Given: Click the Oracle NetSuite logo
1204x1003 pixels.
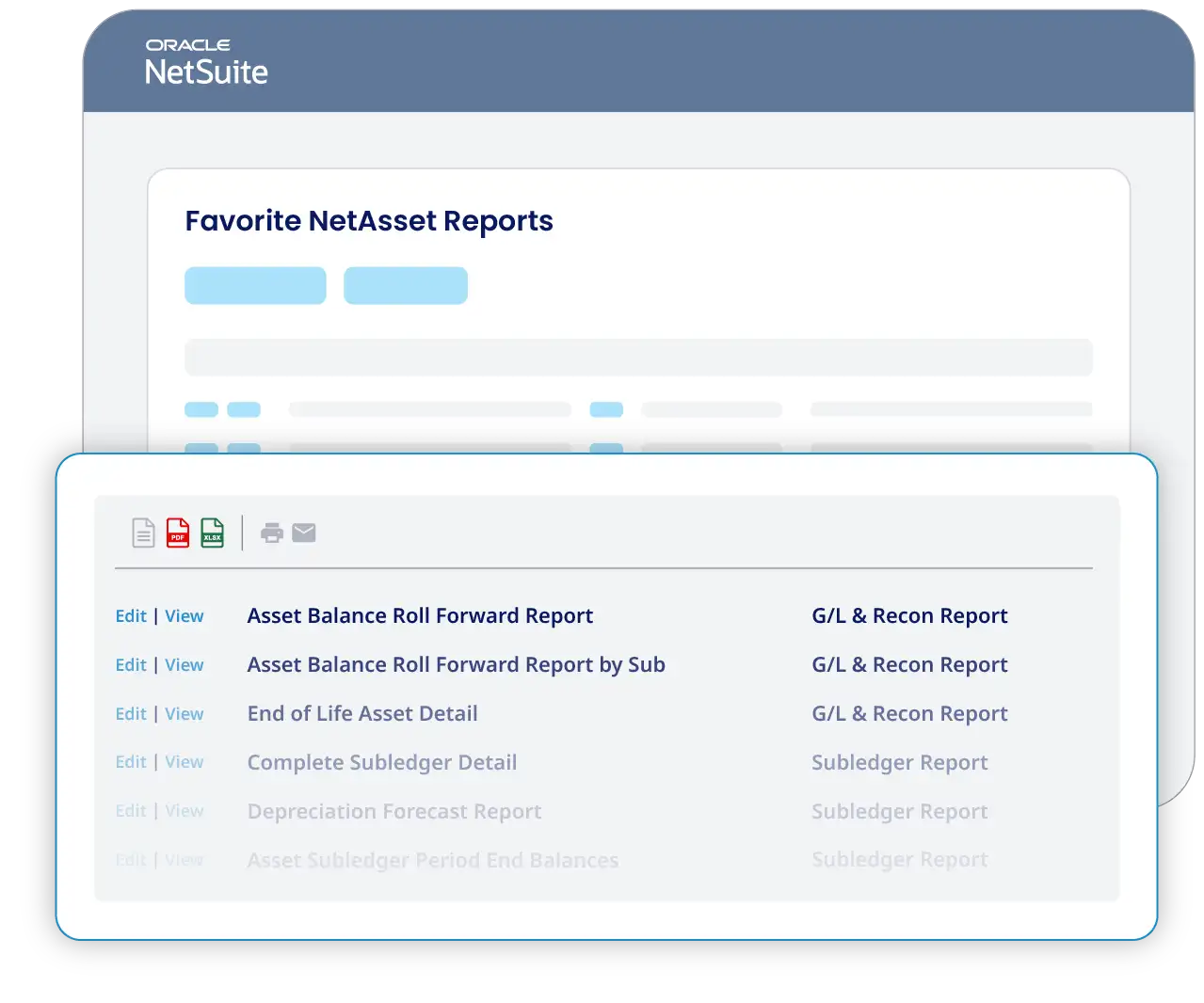Looking at the screenshot, I should [x=206, y=59].
